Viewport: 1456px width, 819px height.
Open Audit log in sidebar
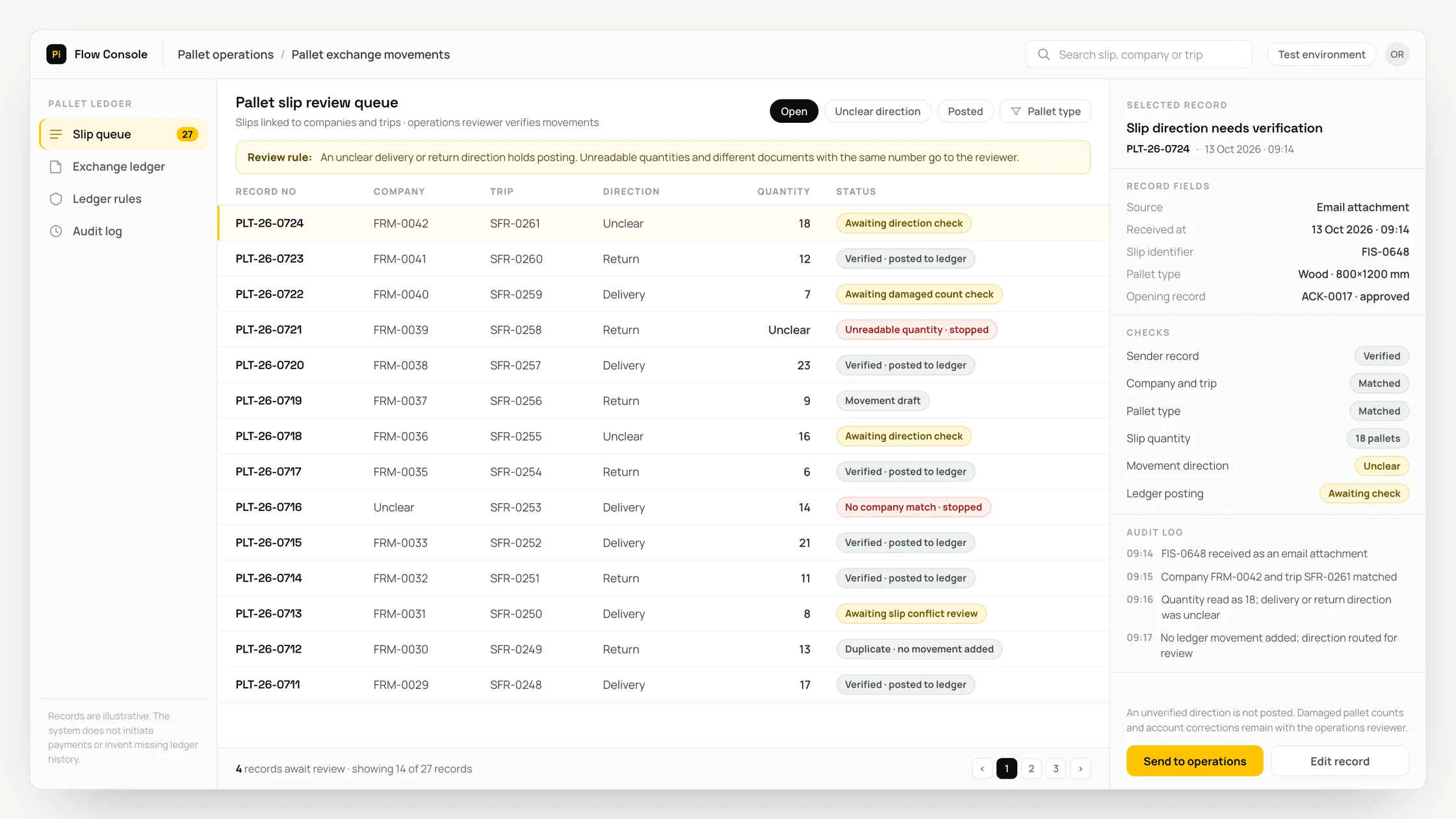tap(123, 231)
